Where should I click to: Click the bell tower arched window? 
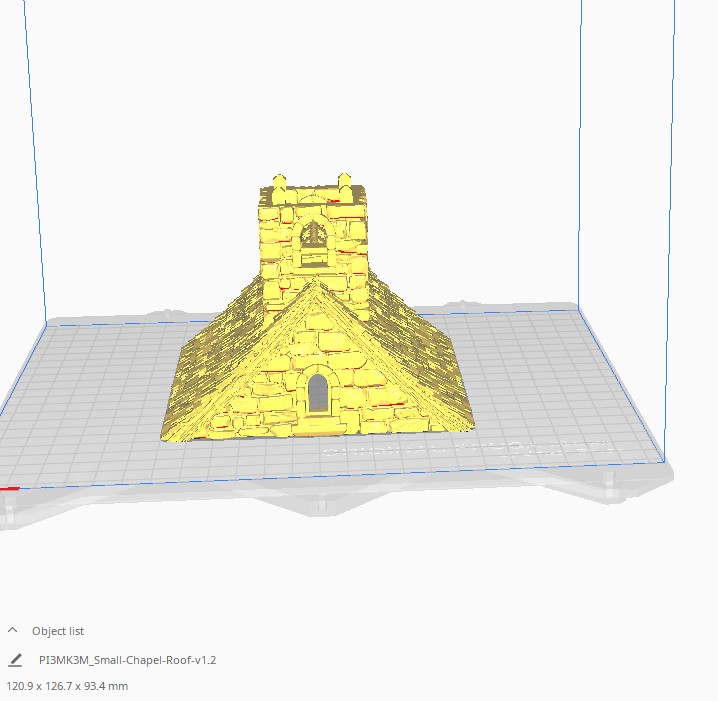point(314,237)
